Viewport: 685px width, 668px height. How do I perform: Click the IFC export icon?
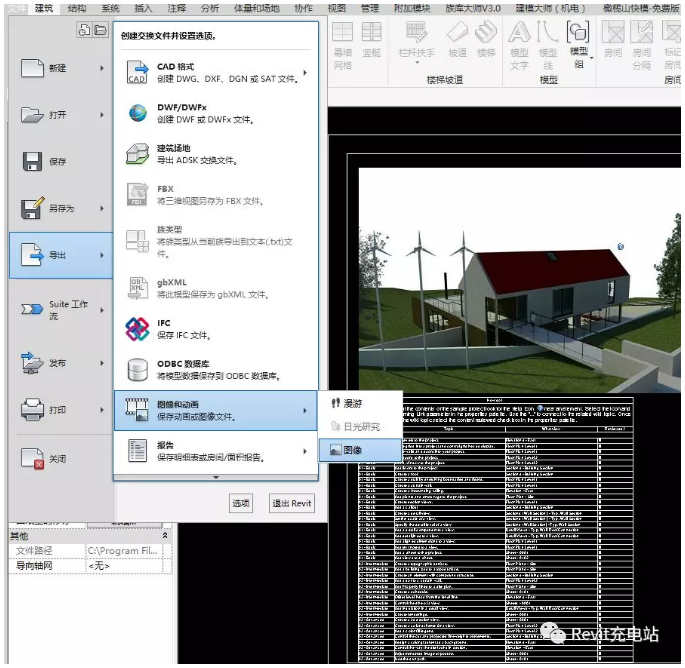coord(137,328)
